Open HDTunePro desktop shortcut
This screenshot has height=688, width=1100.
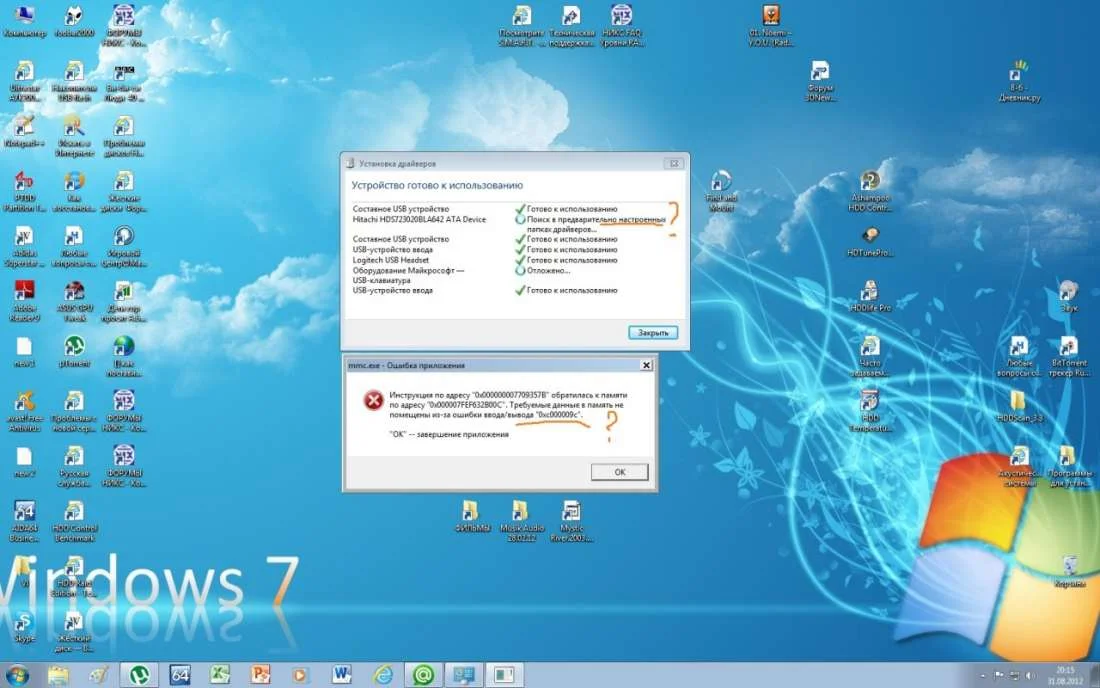click(x=870, y=240)
